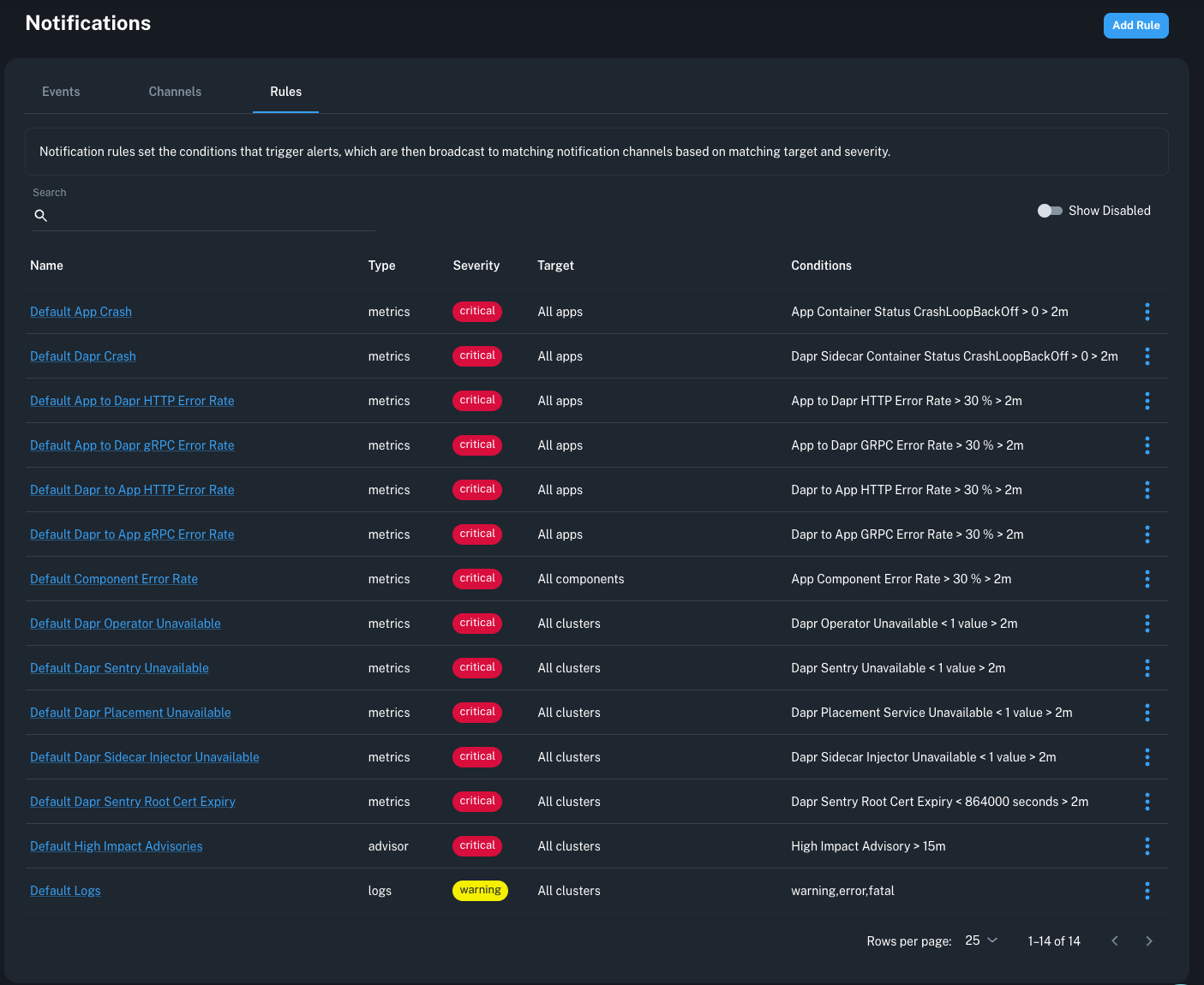Open actions menu for Default Dapr Crash rule
This screenshot has width=1204, height=985.
coord(1147,356)
